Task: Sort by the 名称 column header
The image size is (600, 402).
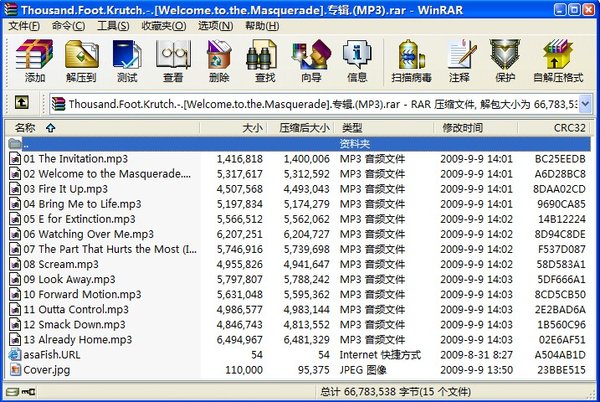Action: click(103, 128)
